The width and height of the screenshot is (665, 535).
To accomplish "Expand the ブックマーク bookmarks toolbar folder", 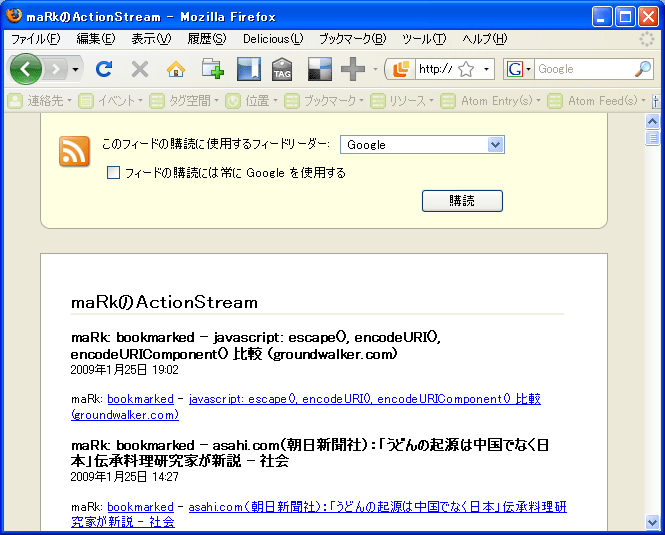I will tap(324, 101).
